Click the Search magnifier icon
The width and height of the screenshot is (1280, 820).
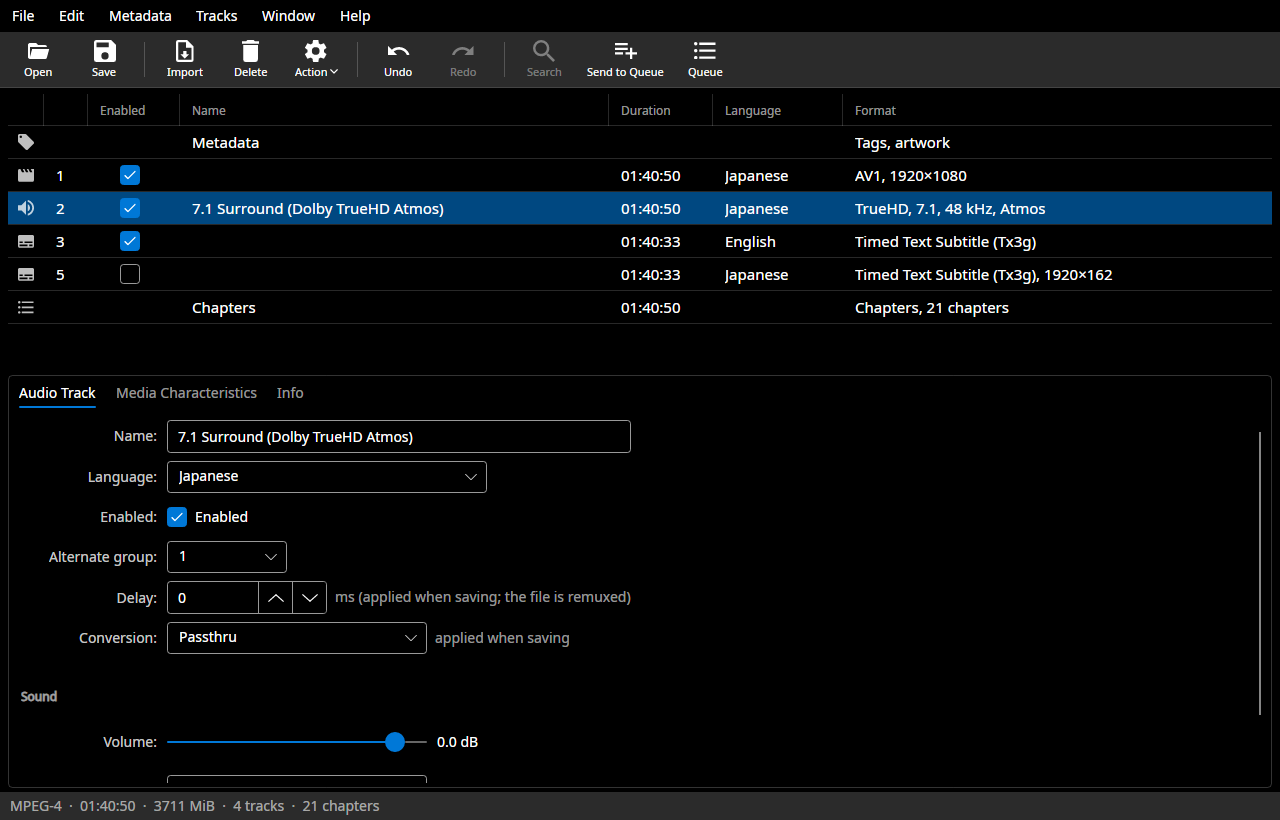click(544, 51)
